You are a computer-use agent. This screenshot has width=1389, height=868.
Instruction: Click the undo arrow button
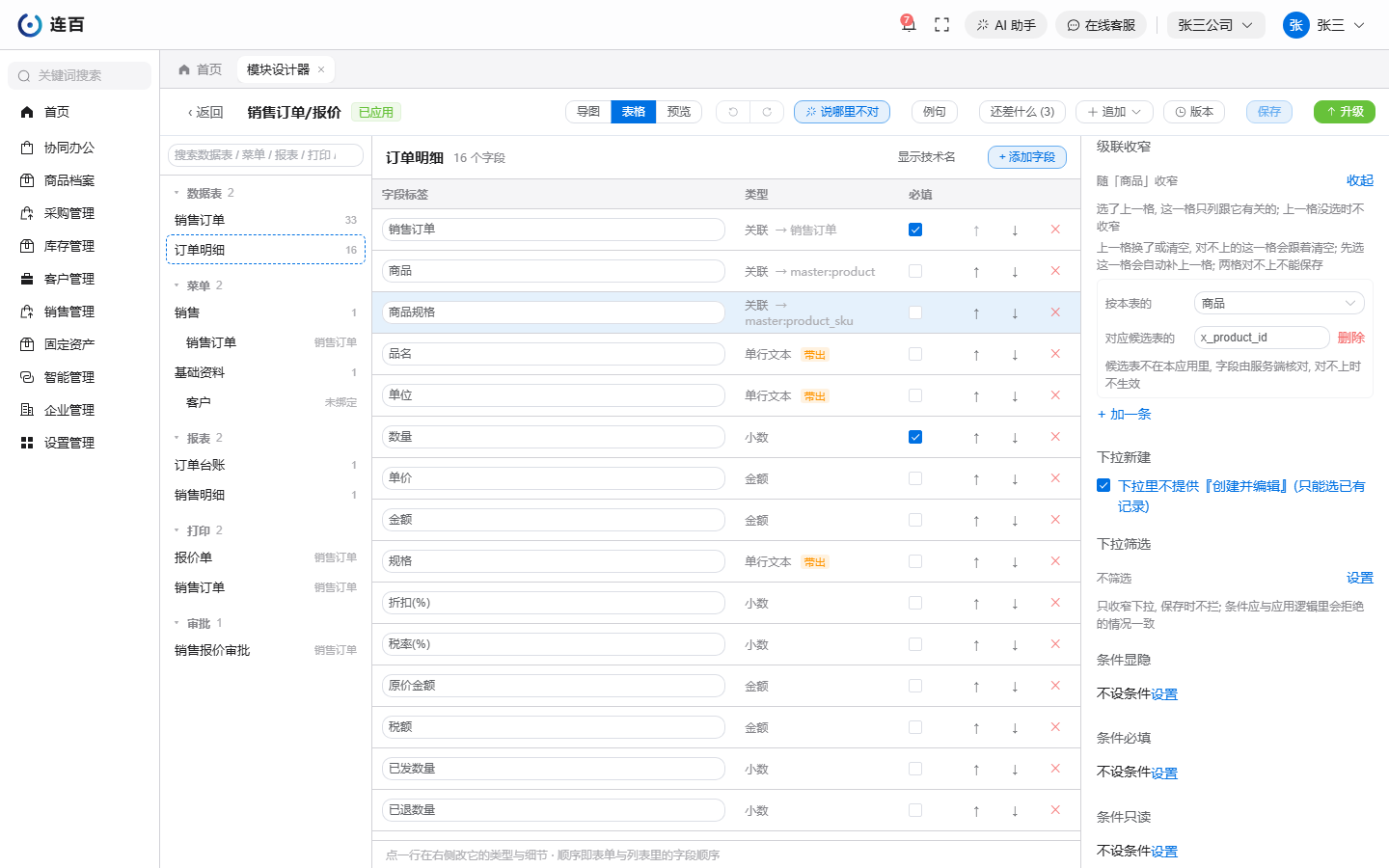(x=733, y=112)
